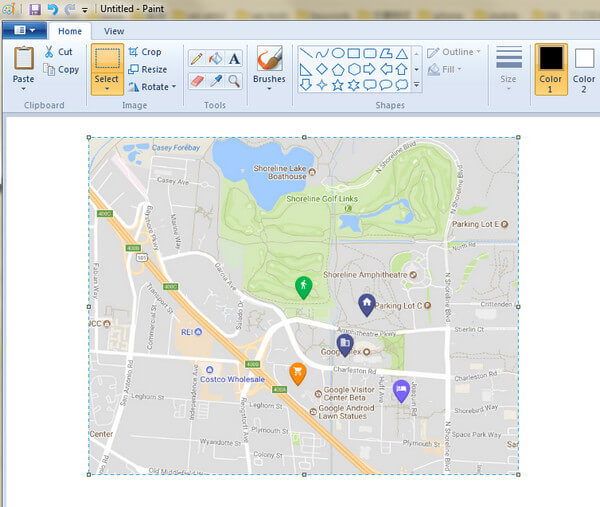Click the Copy button
Image resolution: width=600 pixels, height=507 pixels.
point(61,70)
